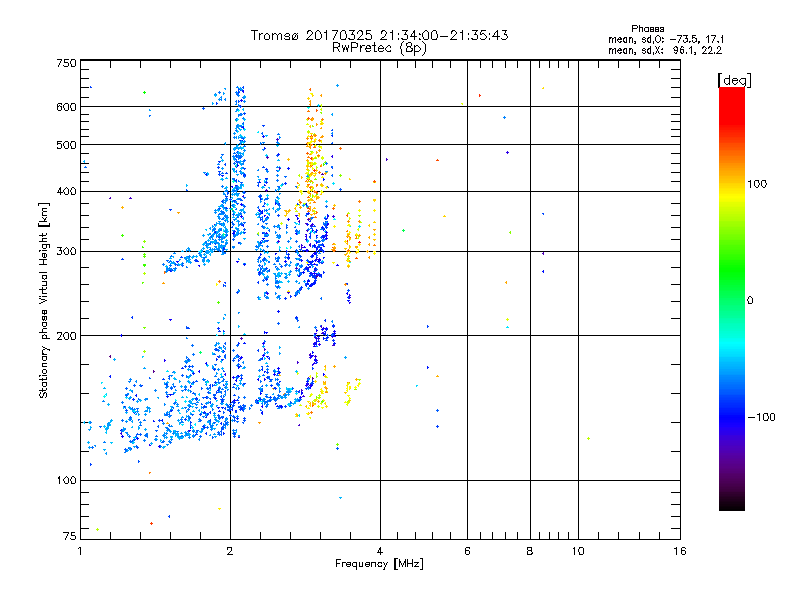Screen dimensions: 800x600
Task: Click the 'mean, sd,X: 96.1, 22.2' statistic
Action: pos(665,50)
